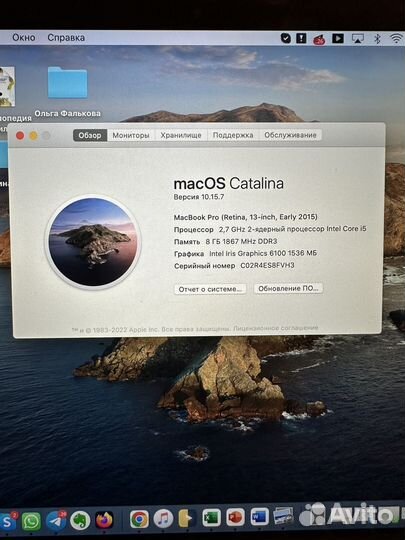Open the Лицензионное соглашение link
This screenshot has height=540, width=405.
tap(276, 328)
